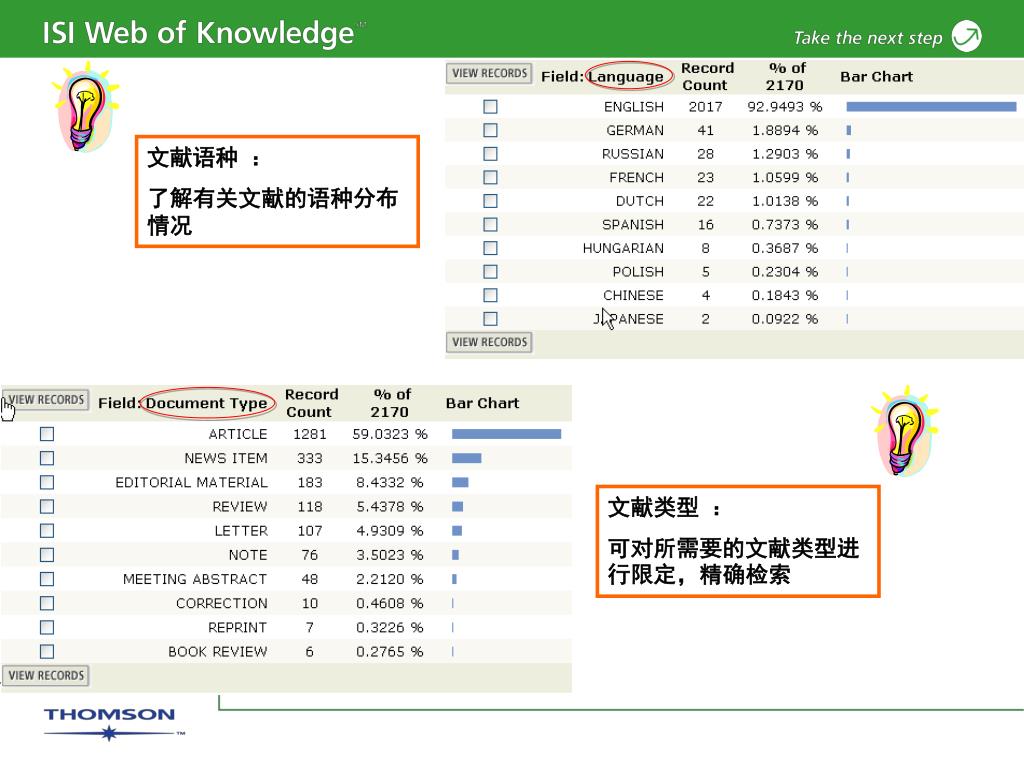The image size is (1024, 768).
Task: Check the POLISH language checkbox
Action: tap(490, 271)
